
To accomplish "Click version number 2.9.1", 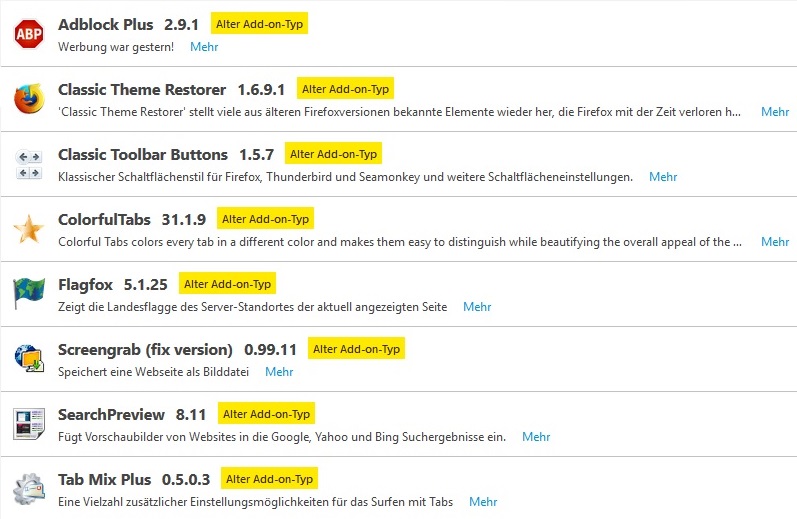I will pos(181,24).
